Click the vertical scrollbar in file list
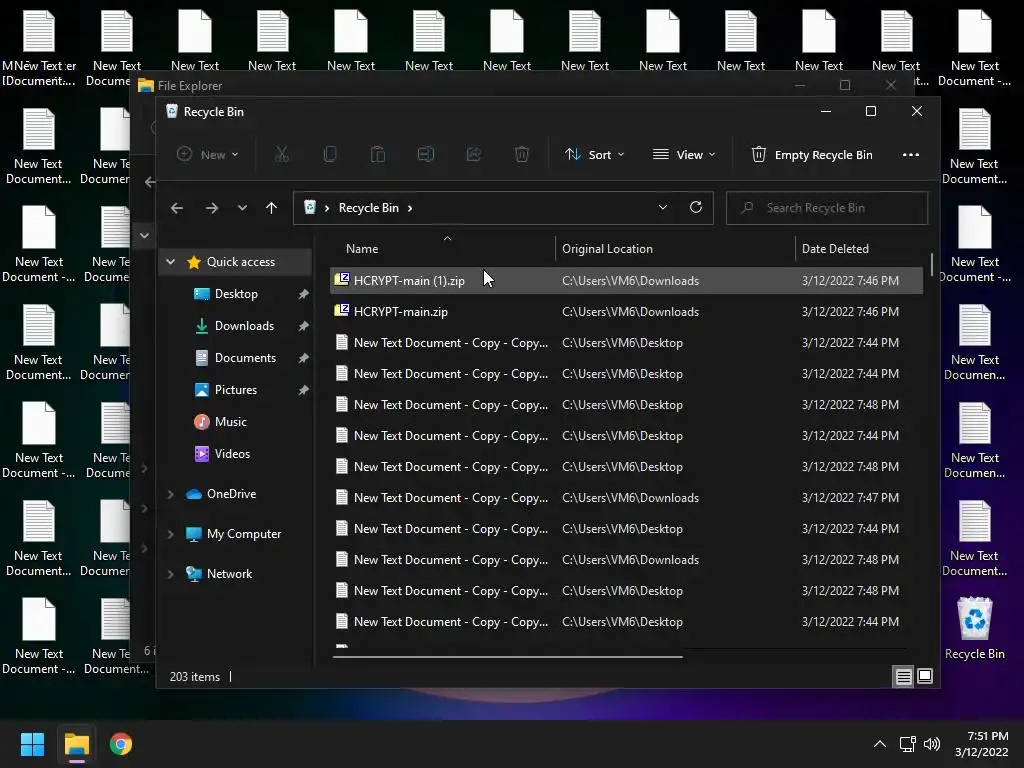 [931, 264]
